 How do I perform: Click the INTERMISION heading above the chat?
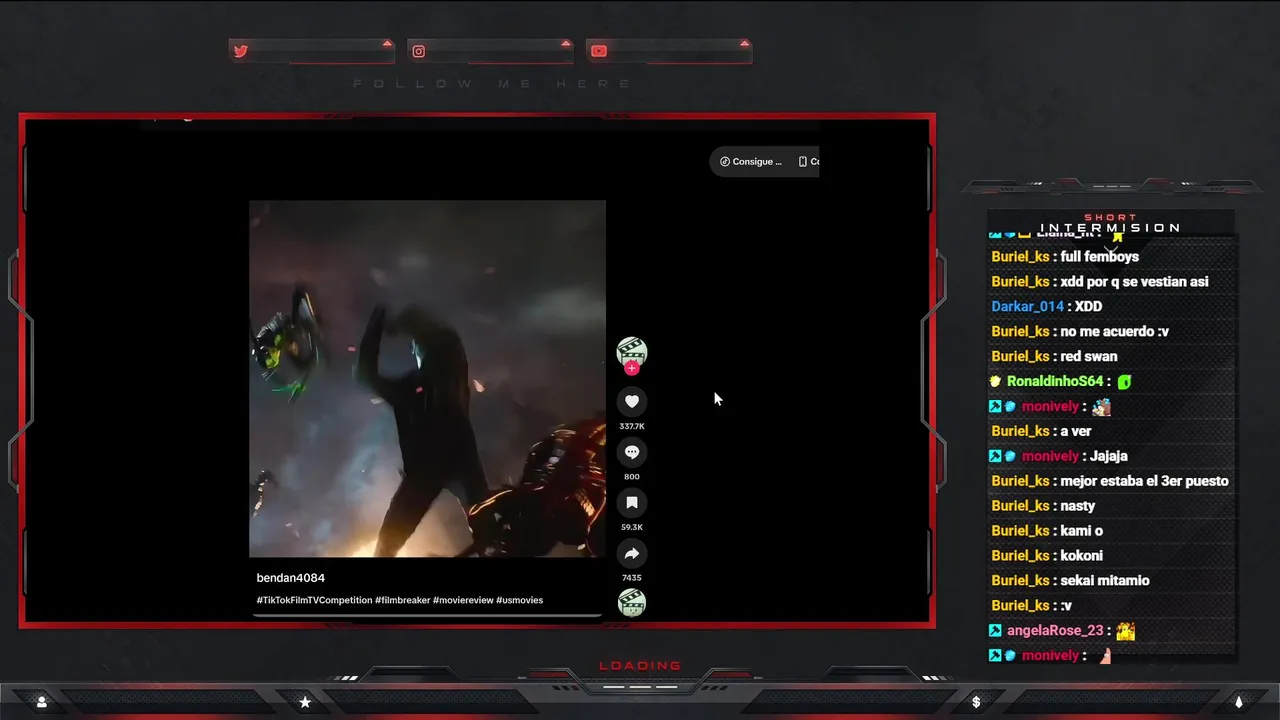pos(1110,228)
